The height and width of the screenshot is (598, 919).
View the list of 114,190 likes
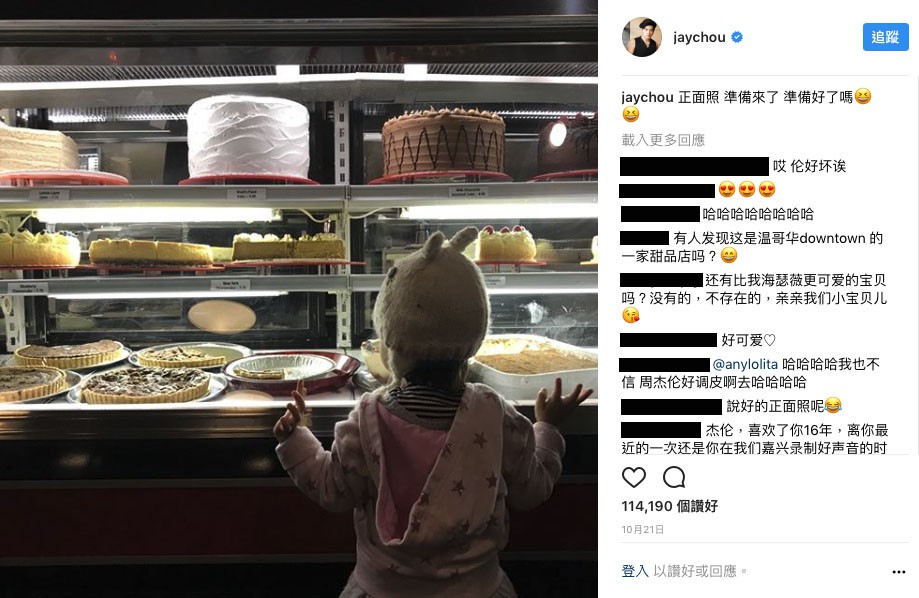pyautogui.click(x=669, y=506)
